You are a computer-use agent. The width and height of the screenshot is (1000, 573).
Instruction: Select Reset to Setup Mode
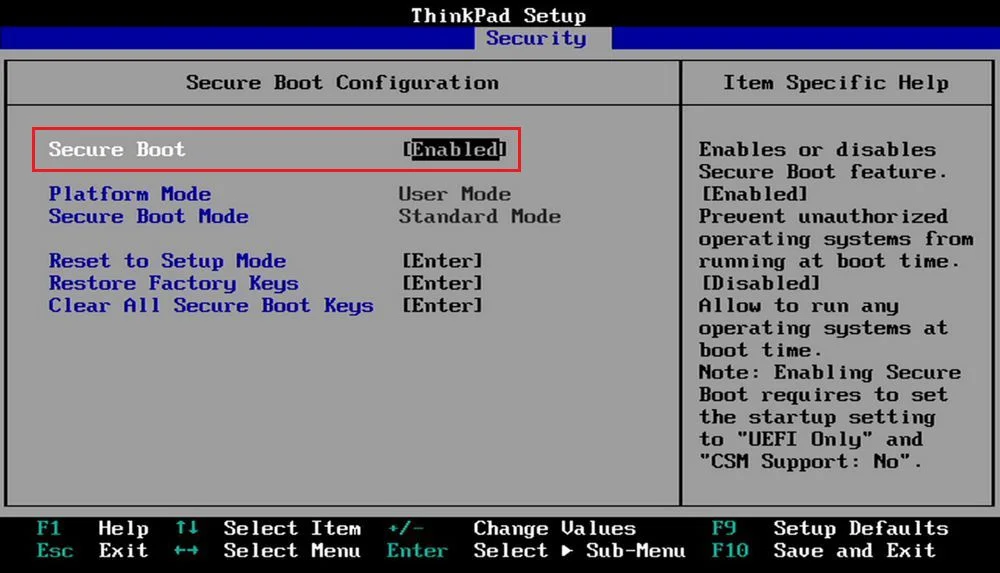(x=167, y=261)
